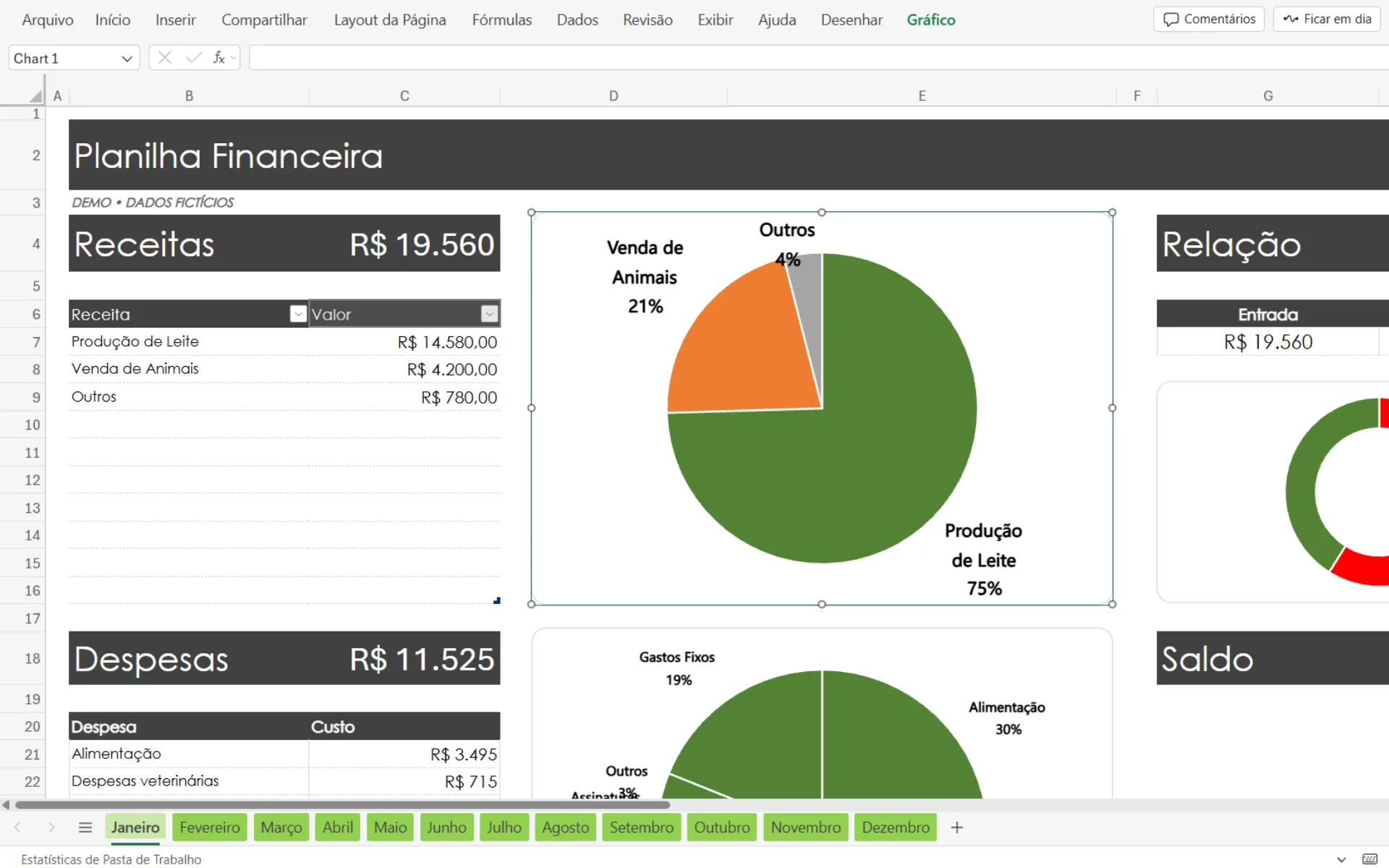Open the Arquivo menu
This screenshot has width=1389, height=868.
48,20
